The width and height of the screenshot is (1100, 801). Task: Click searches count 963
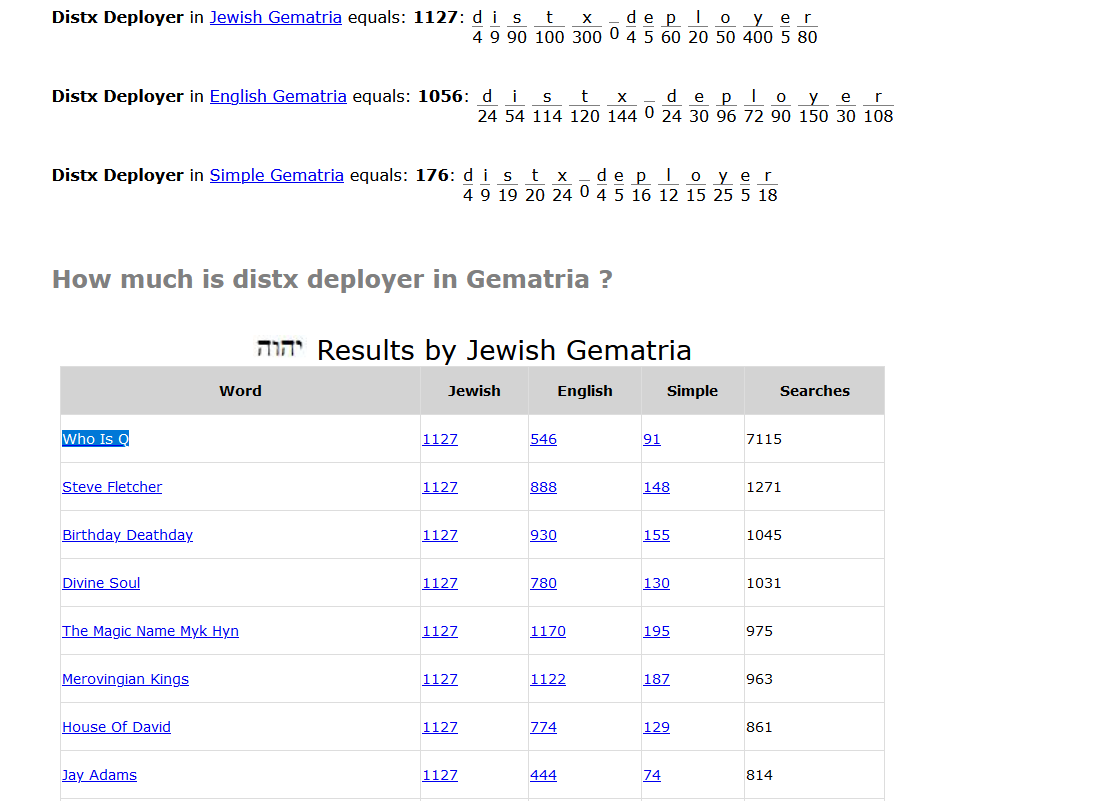(x=760, y=679)
